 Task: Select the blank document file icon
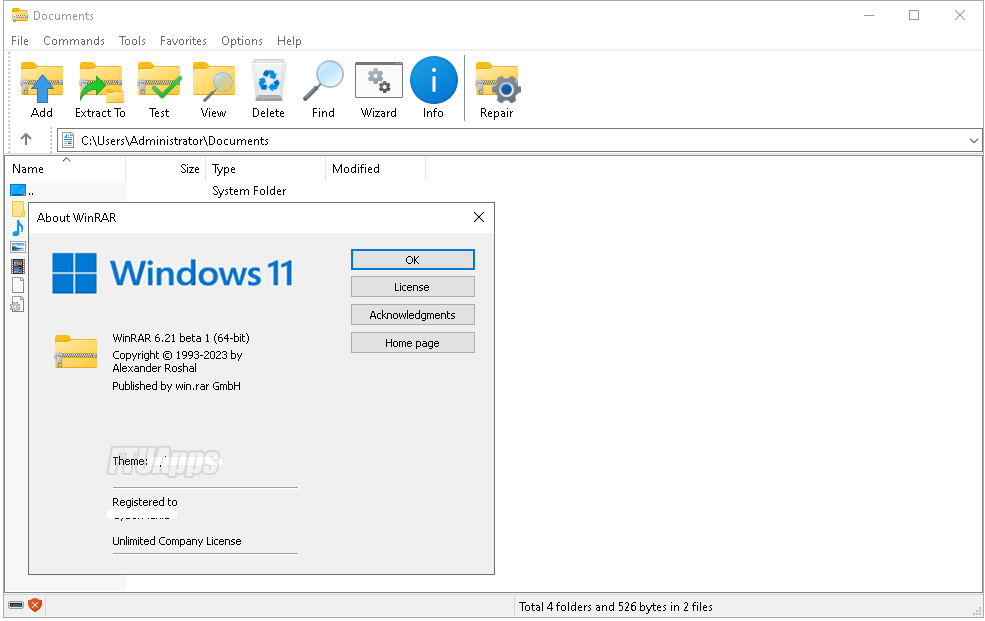coord(18,285)
